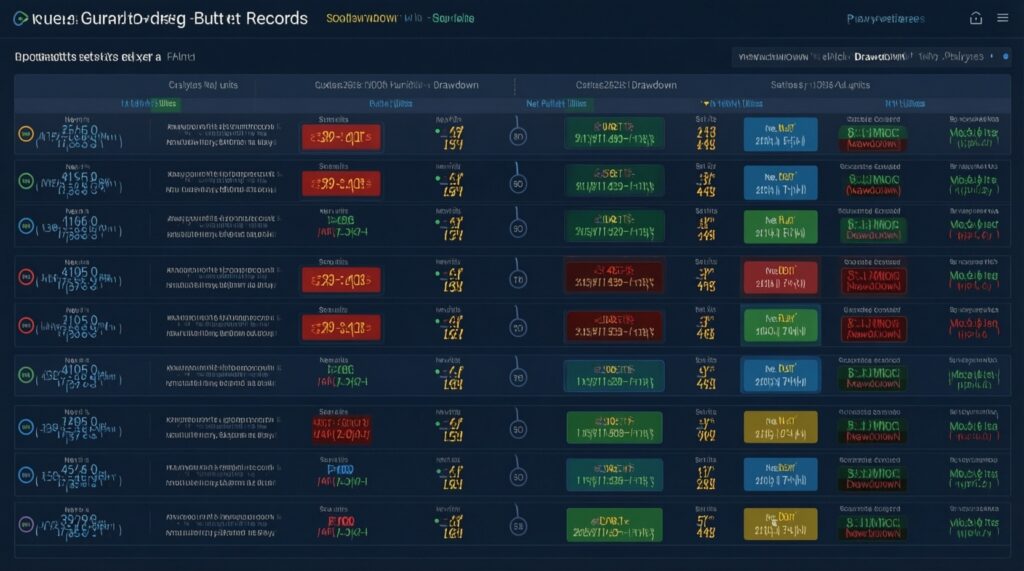Click the round pin dial in last row
The height and width of the screenshot is (571, 1024).
pos(518,526)
